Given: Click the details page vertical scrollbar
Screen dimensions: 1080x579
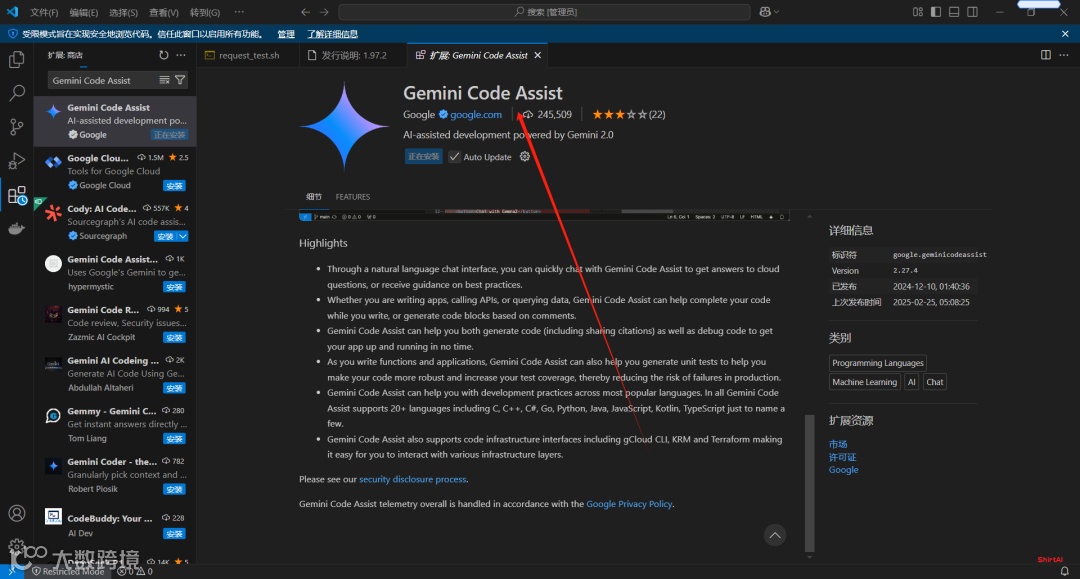Looking at the screenshot, I should [809, 482].
